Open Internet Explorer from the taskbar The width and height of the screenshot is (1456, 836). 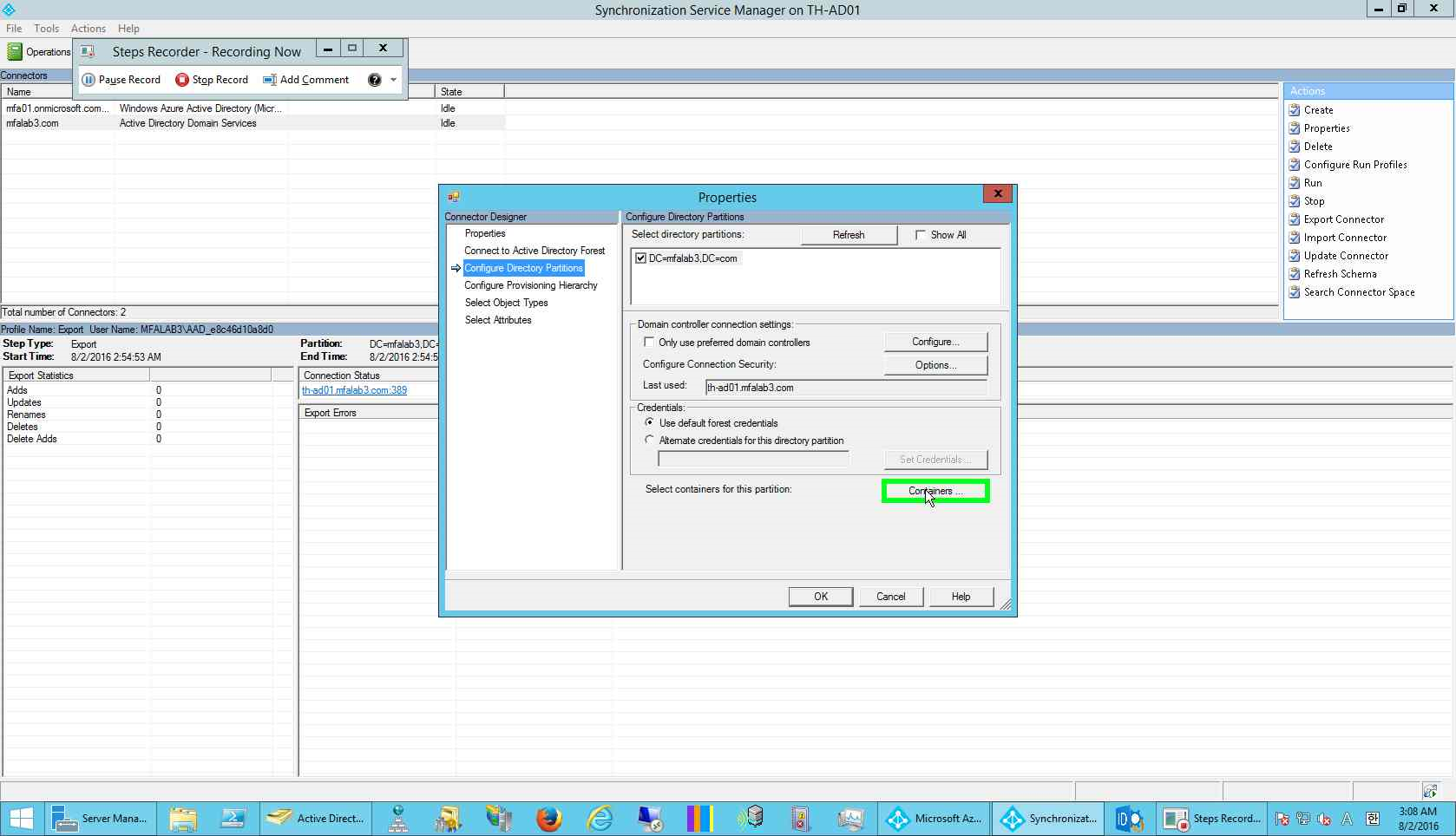point(600,819)
